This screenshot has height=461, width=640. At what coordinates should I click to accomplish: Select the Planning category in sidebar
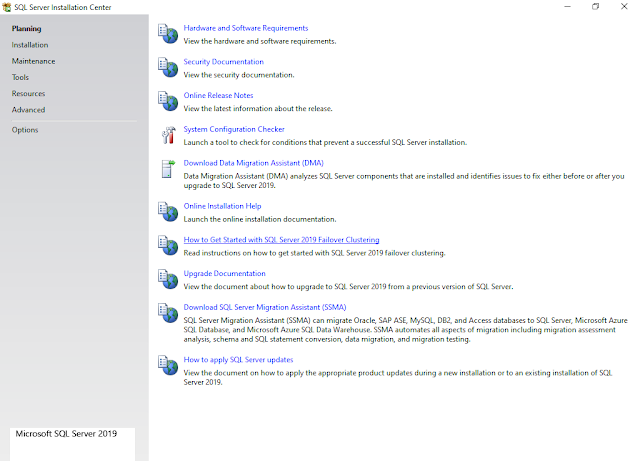(27, 29)
